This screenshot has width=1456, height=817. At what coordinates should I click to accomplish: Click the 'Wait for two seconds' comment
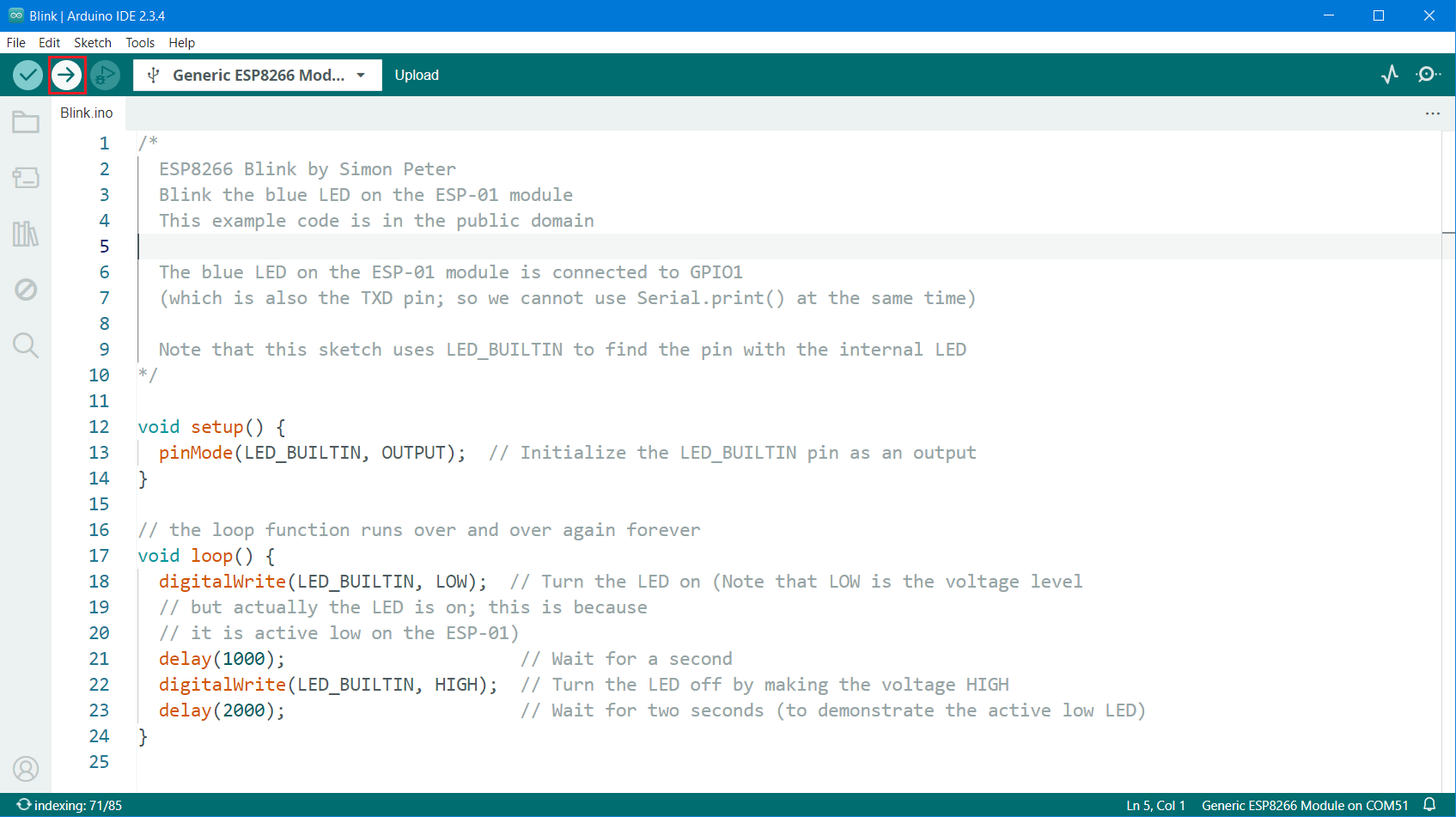pyautogui.click(x=833, y=710)
